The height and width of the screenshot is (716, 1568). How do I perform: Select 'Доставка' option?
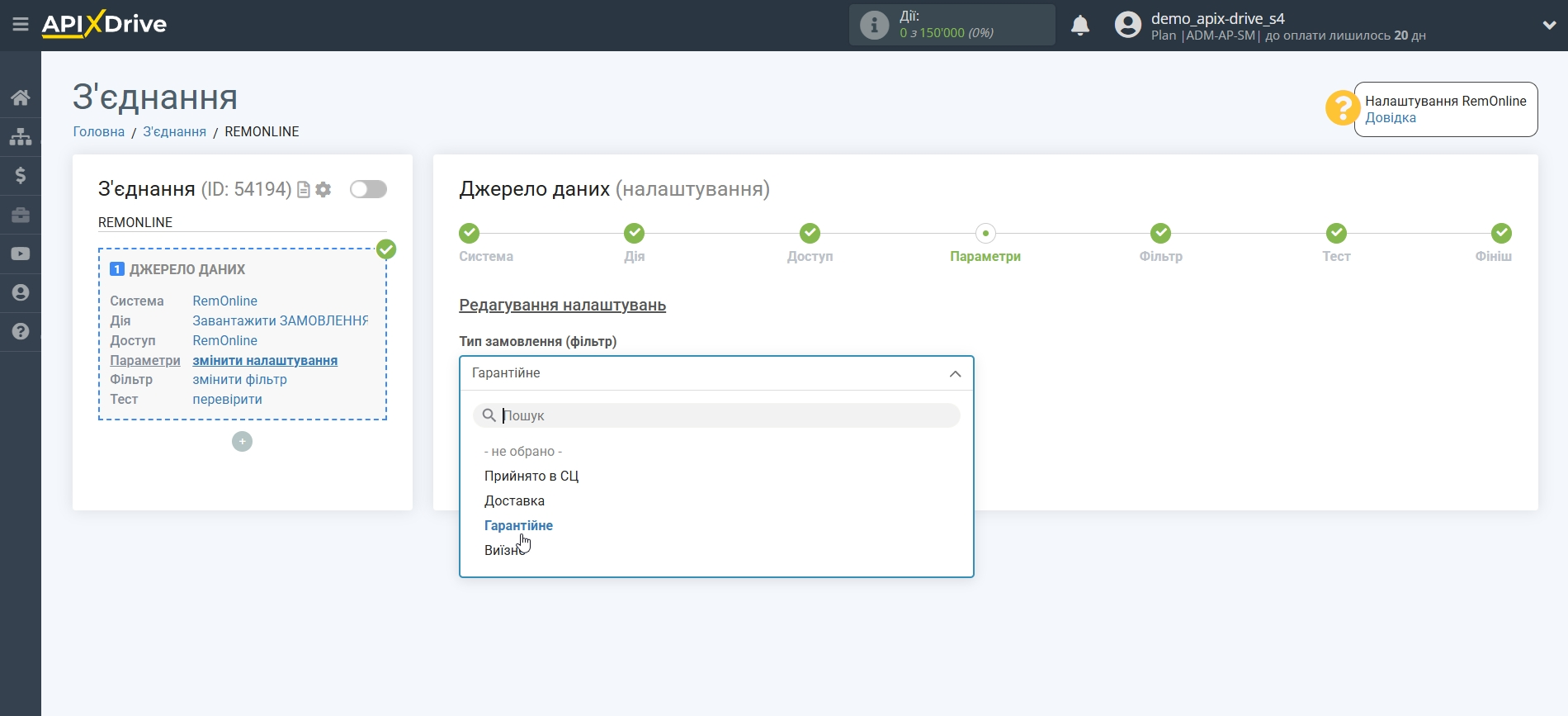(514, 500)
